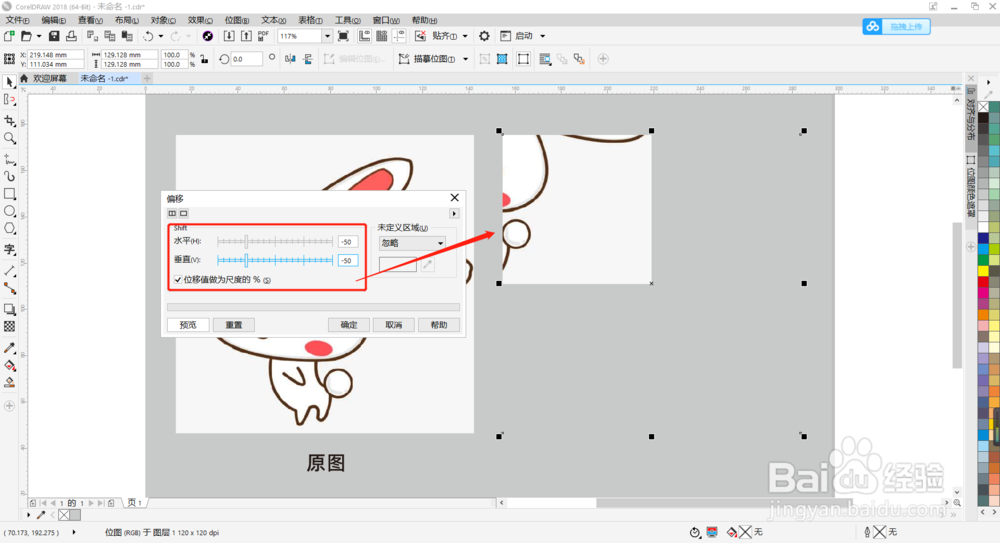Expand the 贴齐 snap-to dropdown
This screenshot has width=1000, height=543.
[x=465, y=36]
